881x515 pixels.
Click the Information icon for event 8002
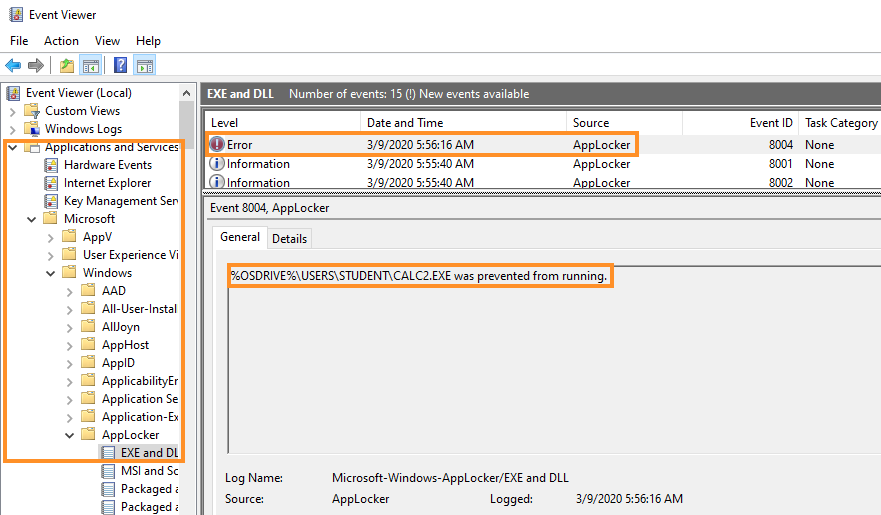[x=217, y=182]
